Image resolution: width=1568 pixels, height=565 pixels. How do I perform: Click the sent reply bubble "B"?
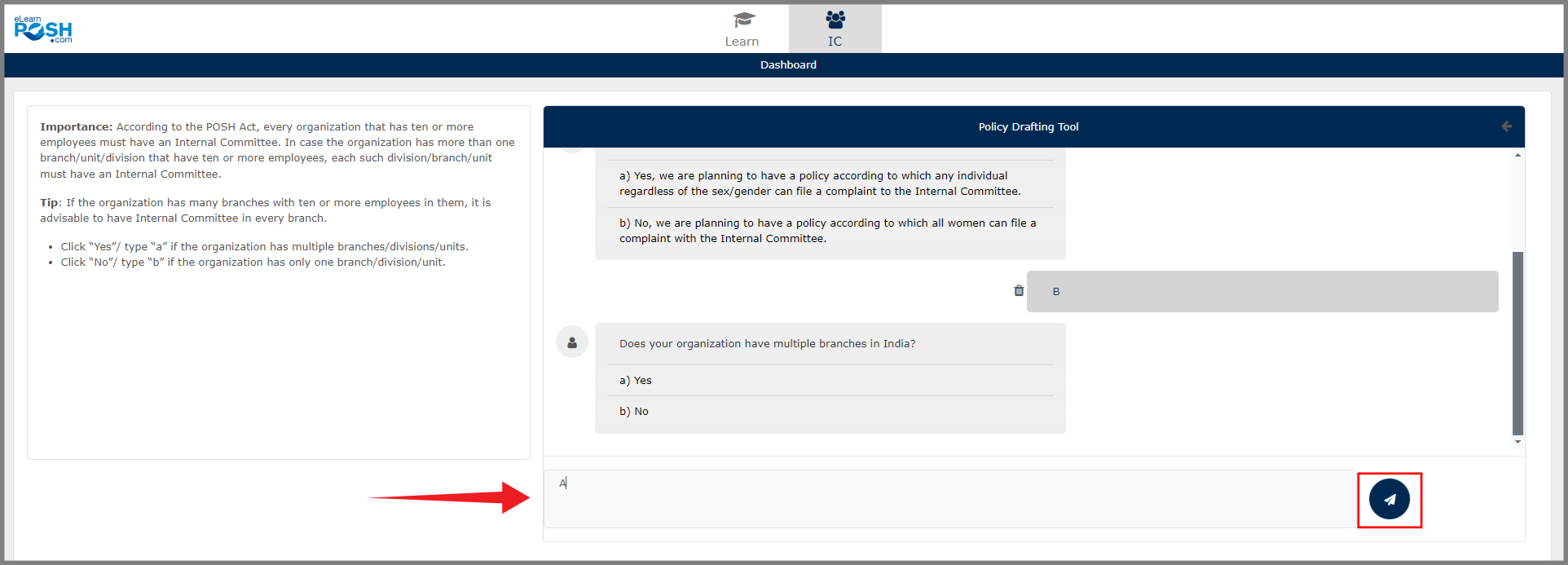1262,292
